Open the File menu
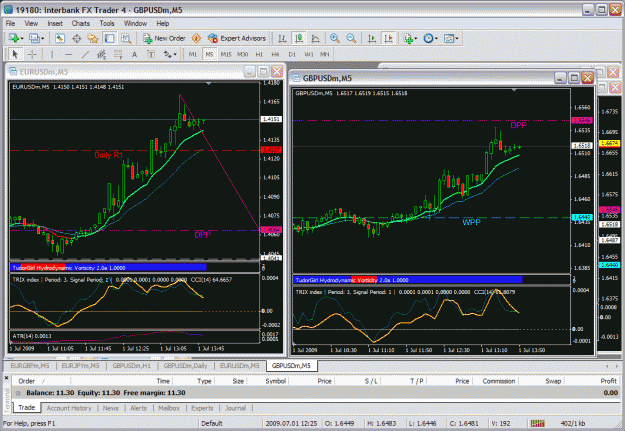The height and width of the screenshot is (431, 625). click(x=10, y=24)
